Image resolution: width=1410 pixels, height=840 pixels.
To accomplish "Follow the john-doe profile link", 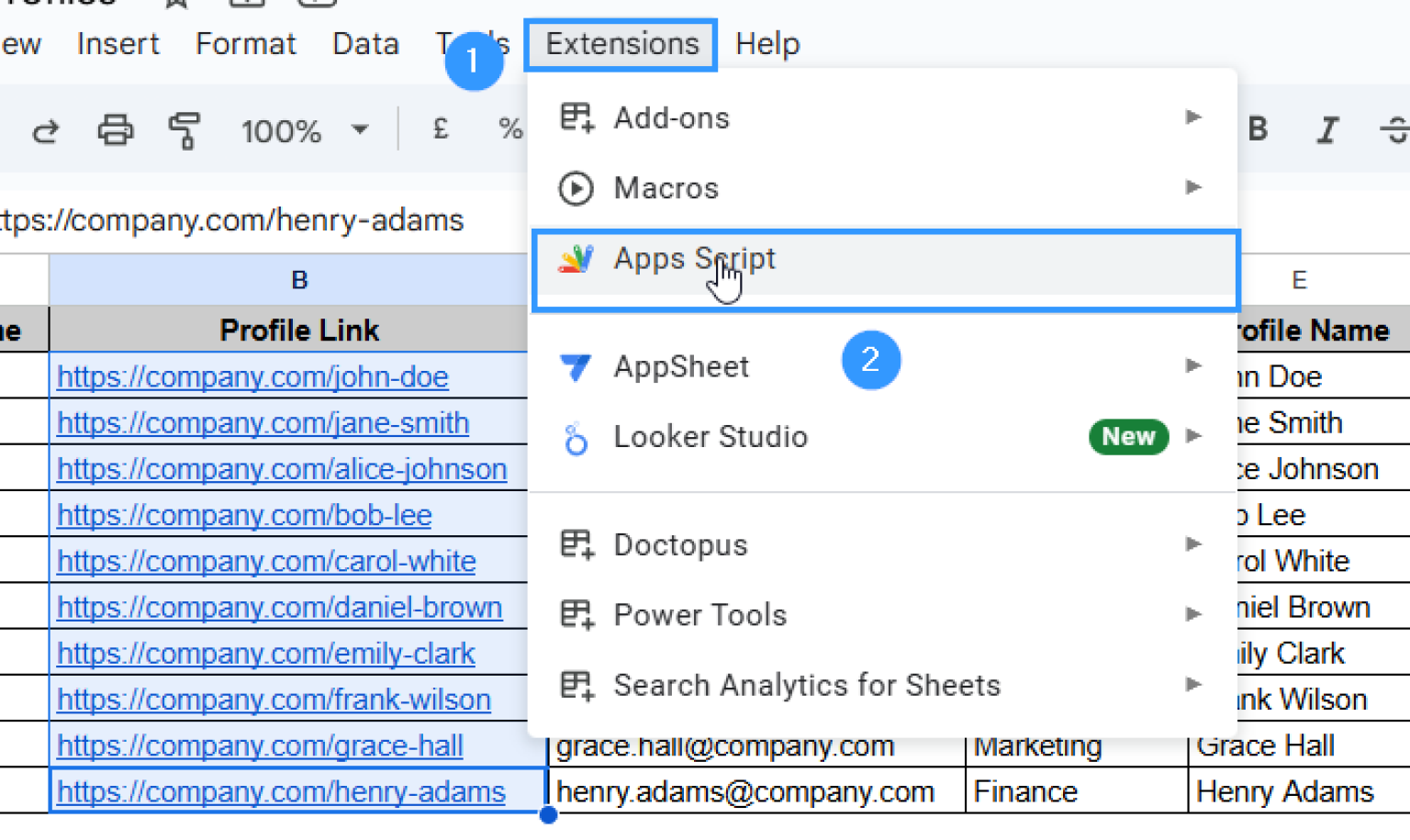I will coord(252,376).
